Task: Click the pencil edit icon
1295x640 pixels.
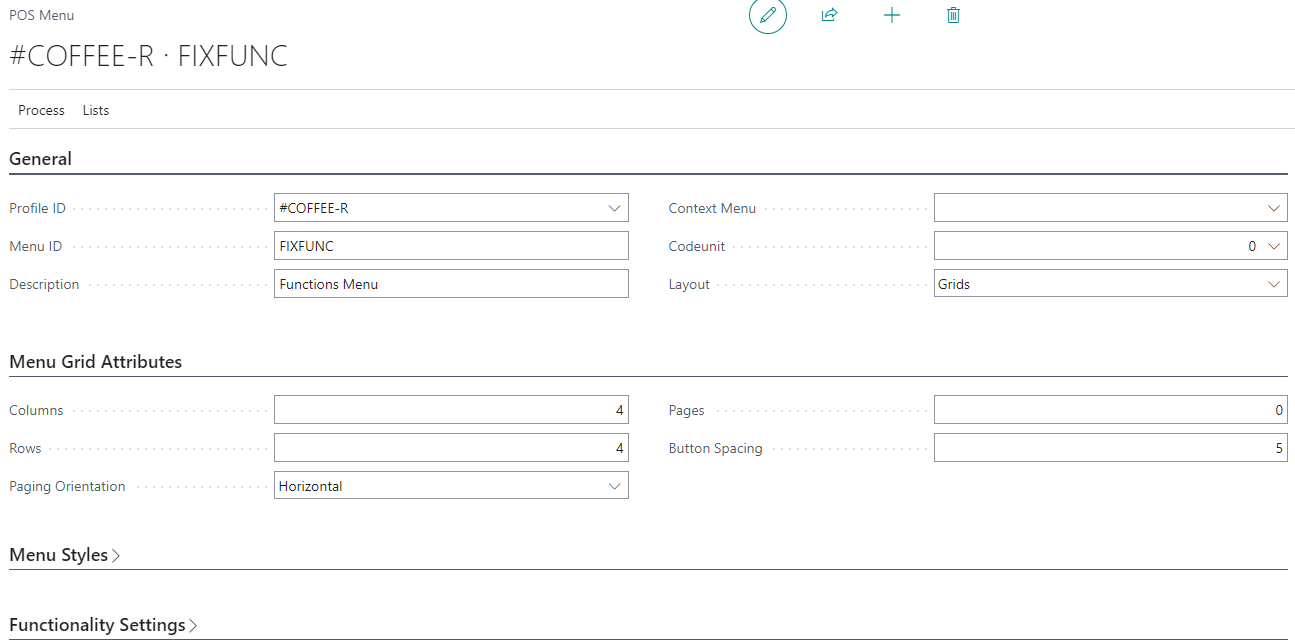Action: point(768,15)
